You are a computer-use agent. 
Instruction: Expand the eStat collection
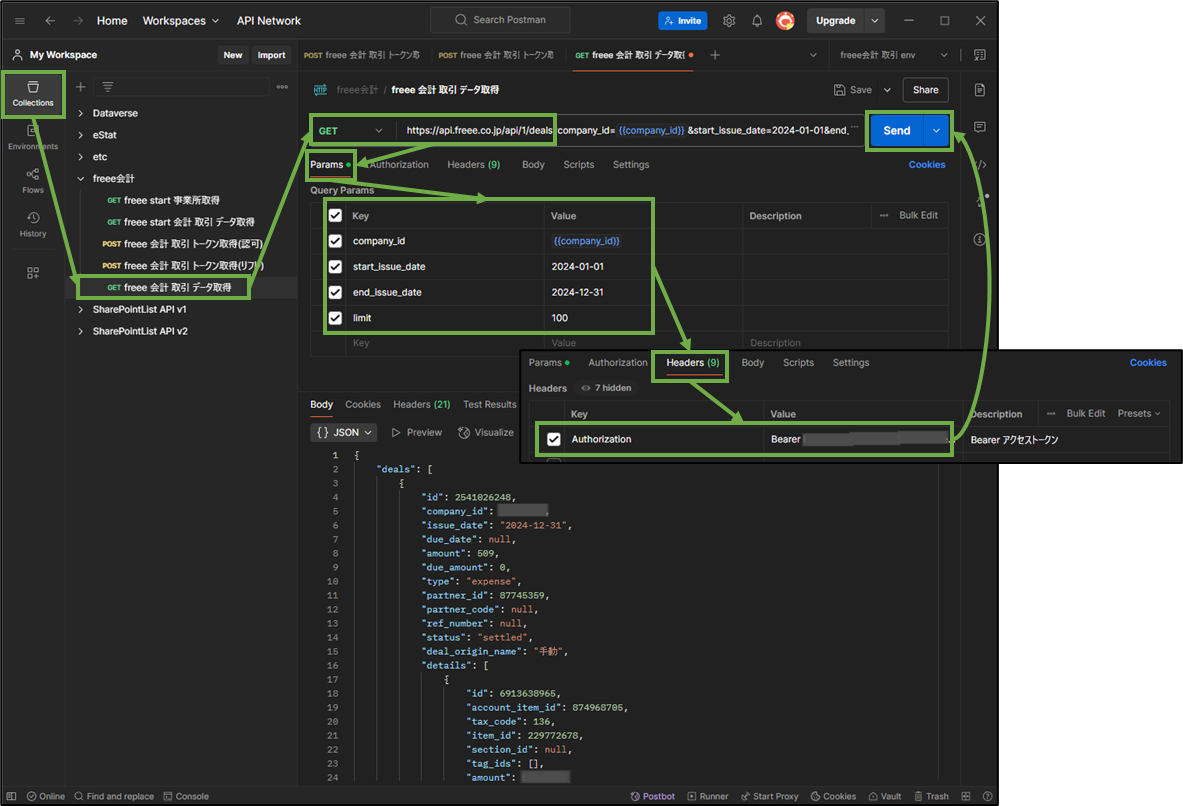tap(81, 135)
